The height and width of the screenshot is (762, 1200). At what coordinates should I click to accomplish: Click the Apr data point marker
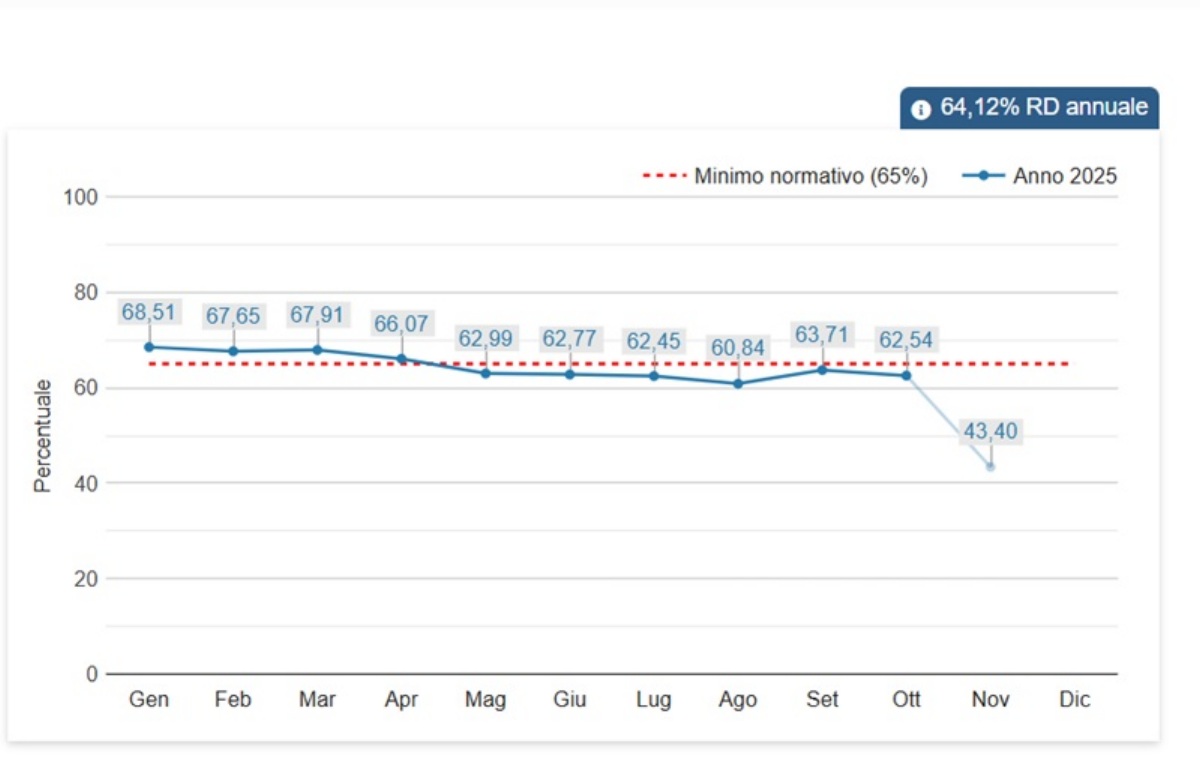pos(401,358)
